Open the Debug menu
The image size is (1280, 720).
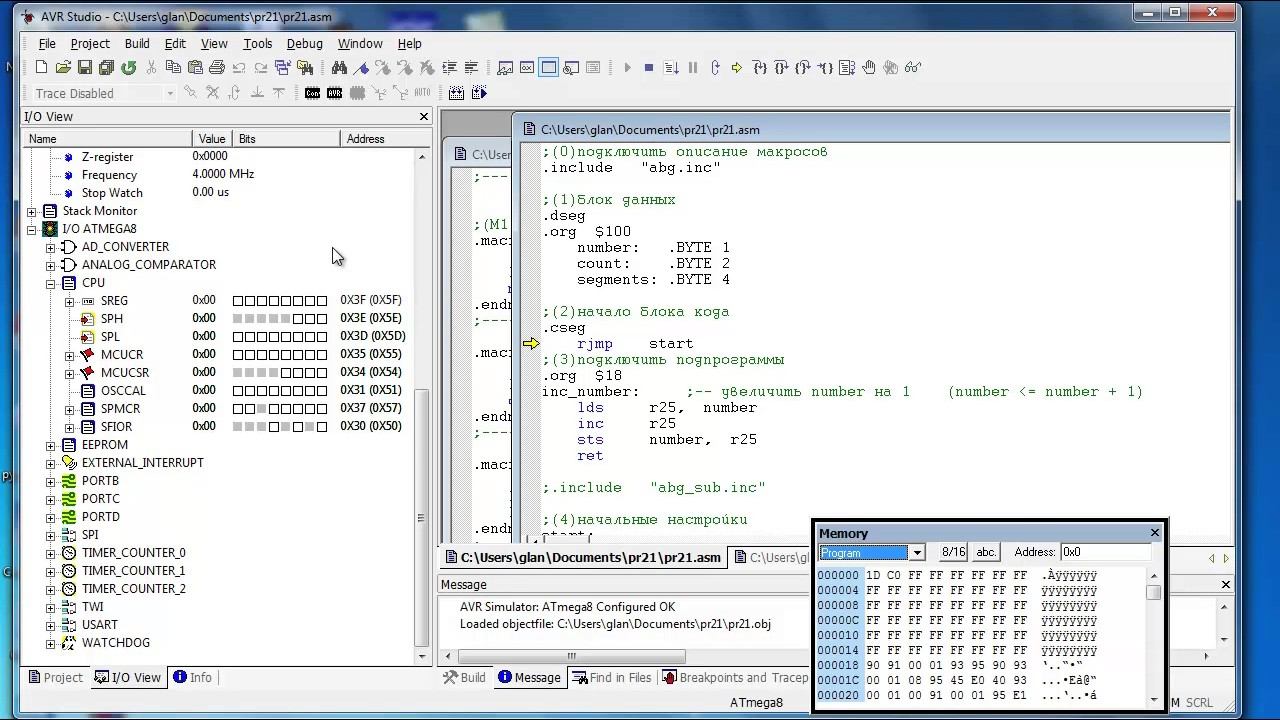coord(304,44)
